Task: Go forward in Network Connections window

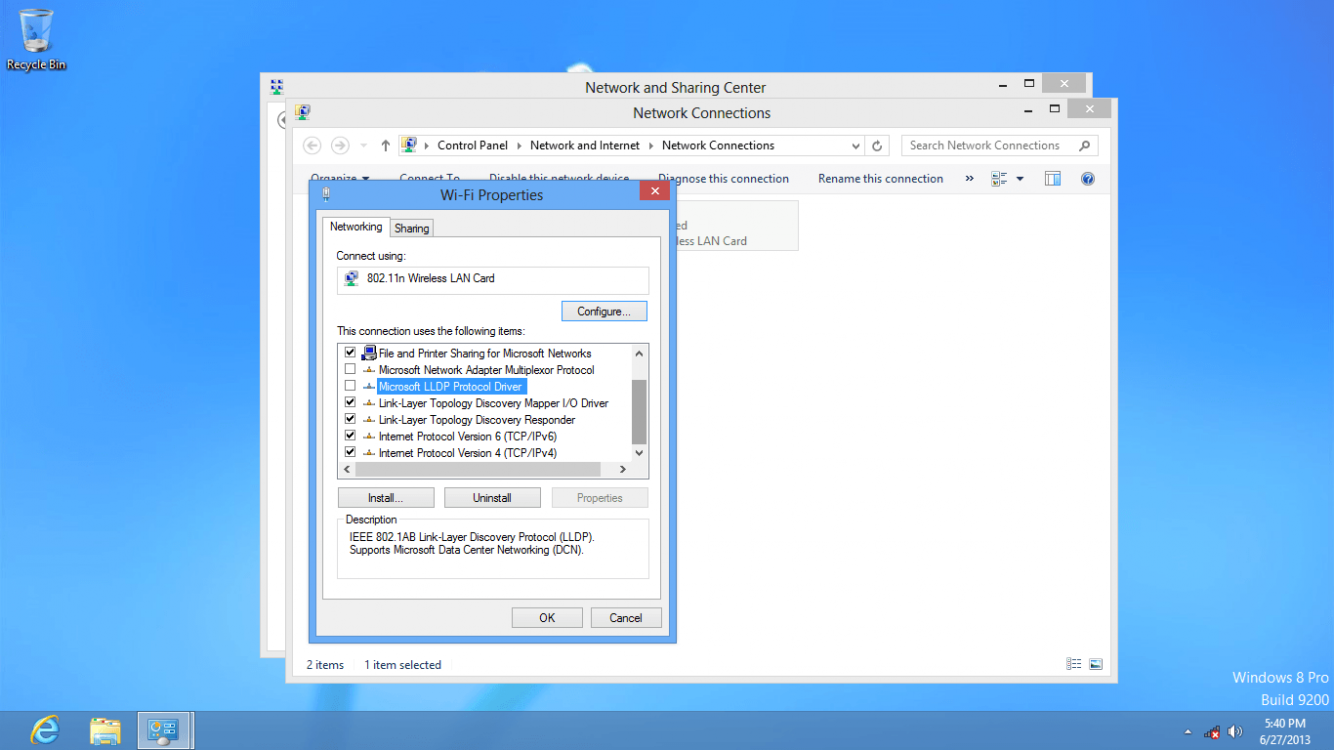Action: pyautogui.click(x=340, y=146)
